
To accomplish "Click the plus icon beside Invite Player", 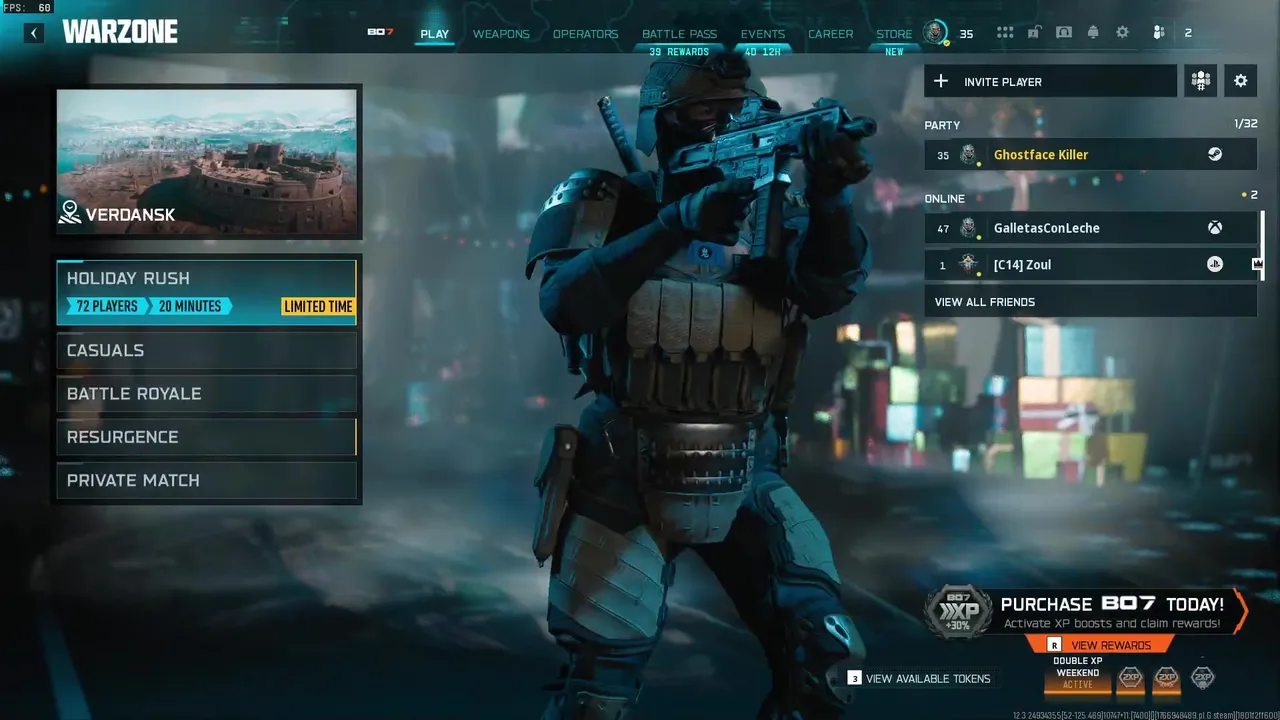I will point(941,81).
